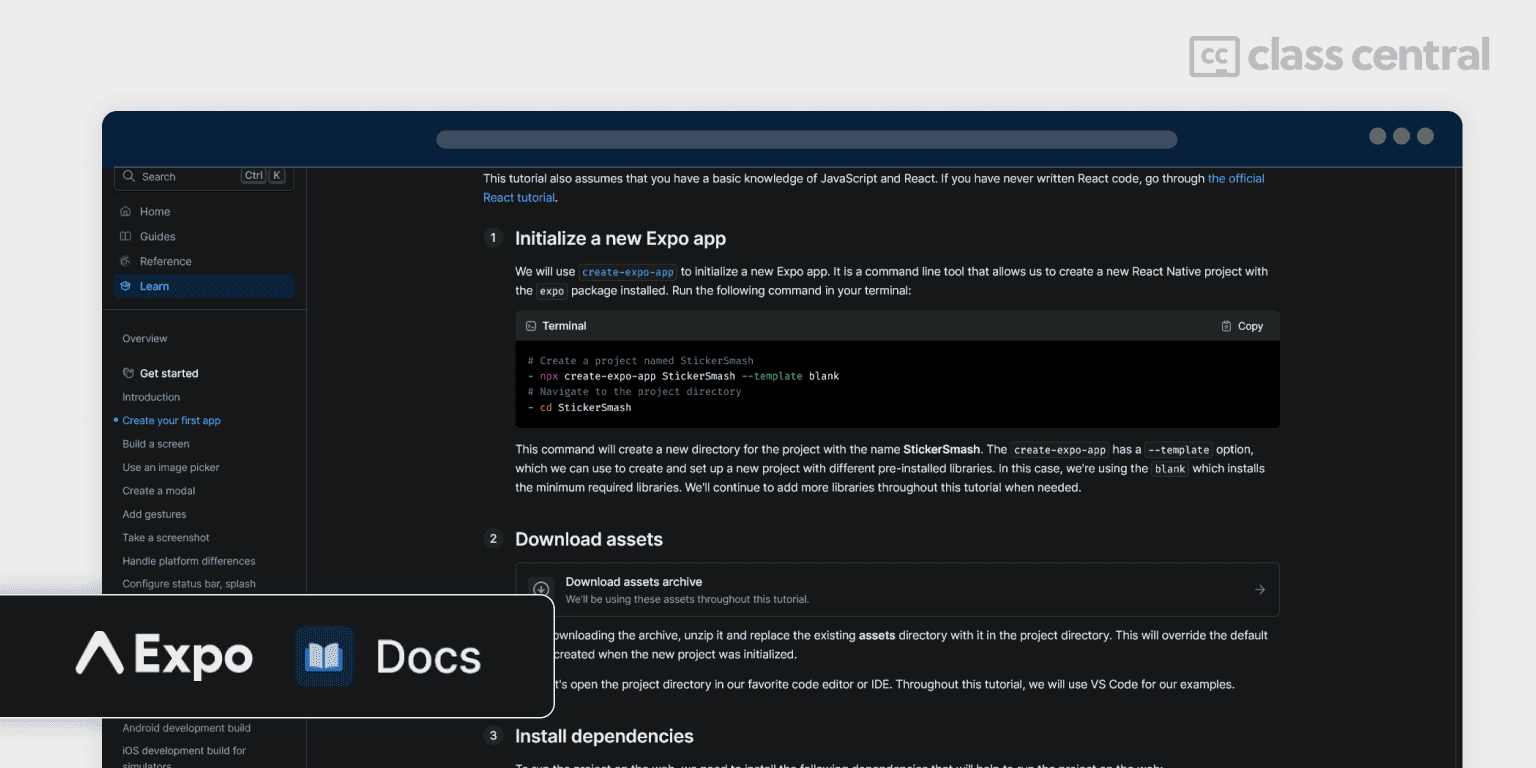Screen dimensions: 1536x768
Task: Open Use an image picker page
Action: [171, 468]
